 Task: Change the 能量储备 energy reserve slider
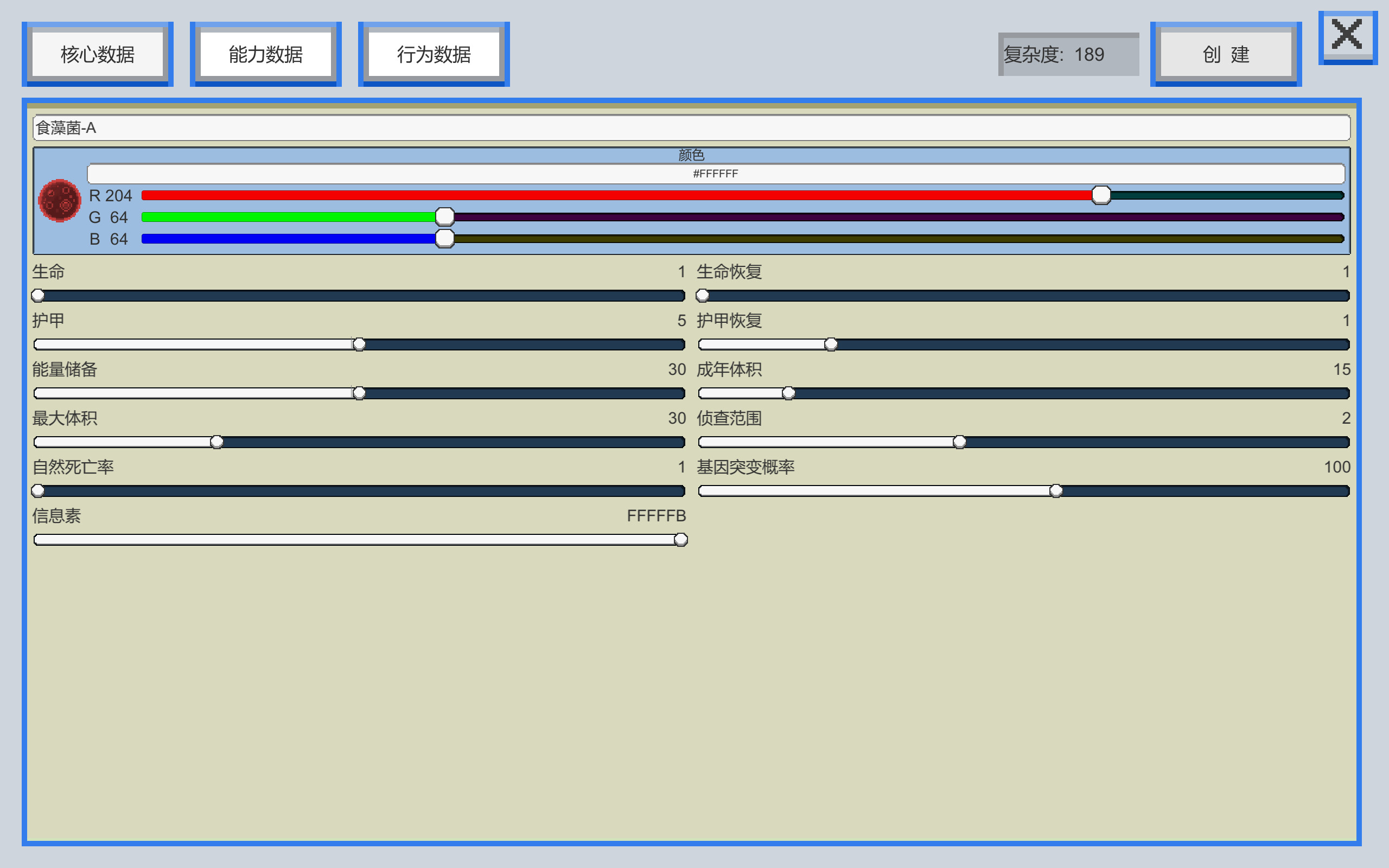(x=359, y=393)
